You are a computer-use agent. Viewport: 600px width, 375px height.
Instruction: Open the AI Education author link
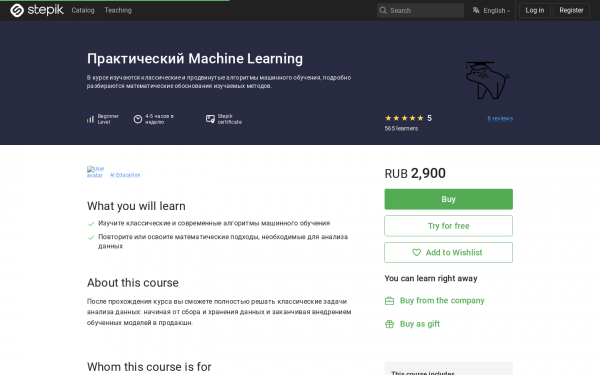pos(125,175)
